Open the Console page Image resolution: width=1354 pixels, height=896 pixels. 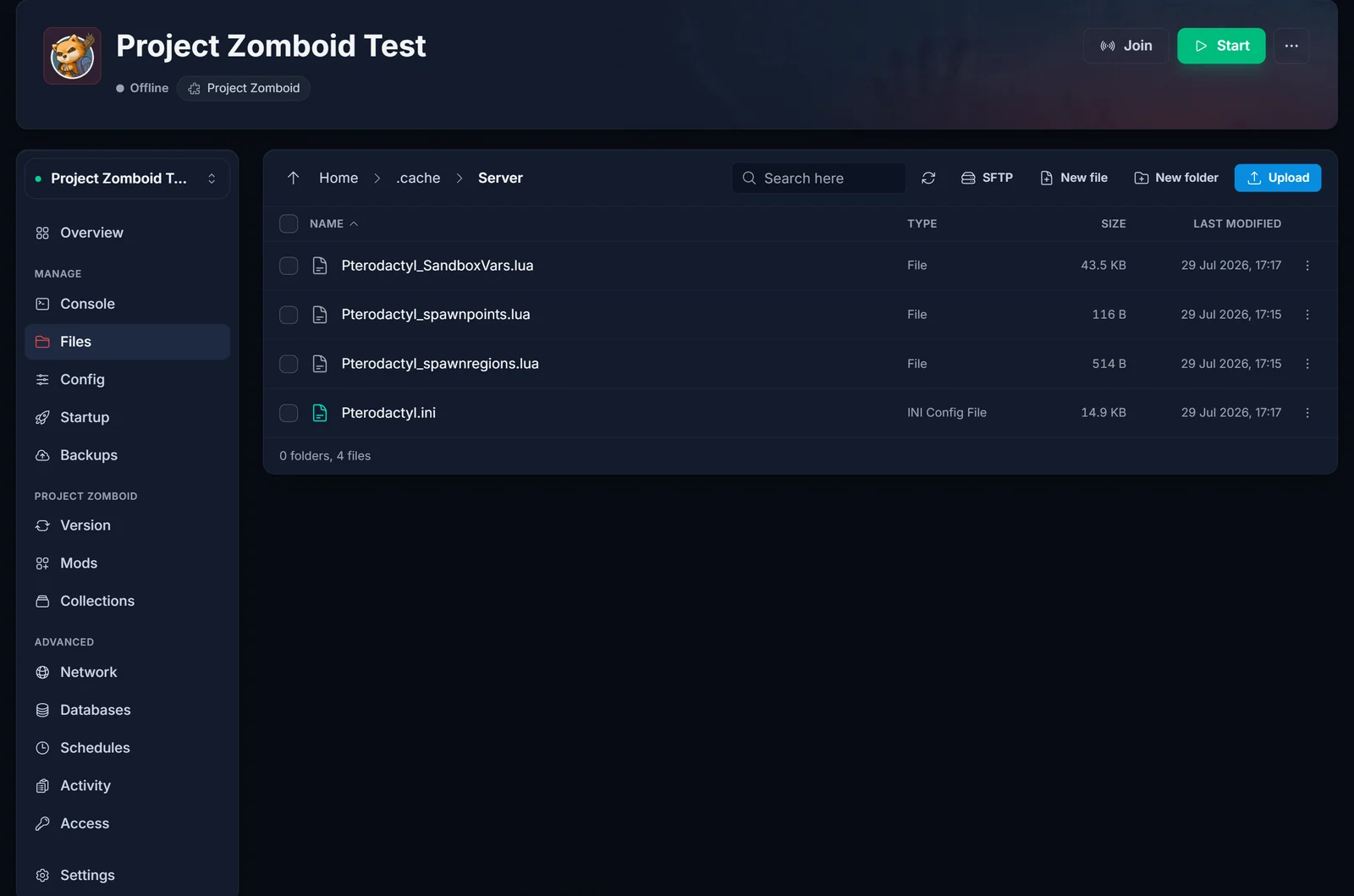point(127,304)
